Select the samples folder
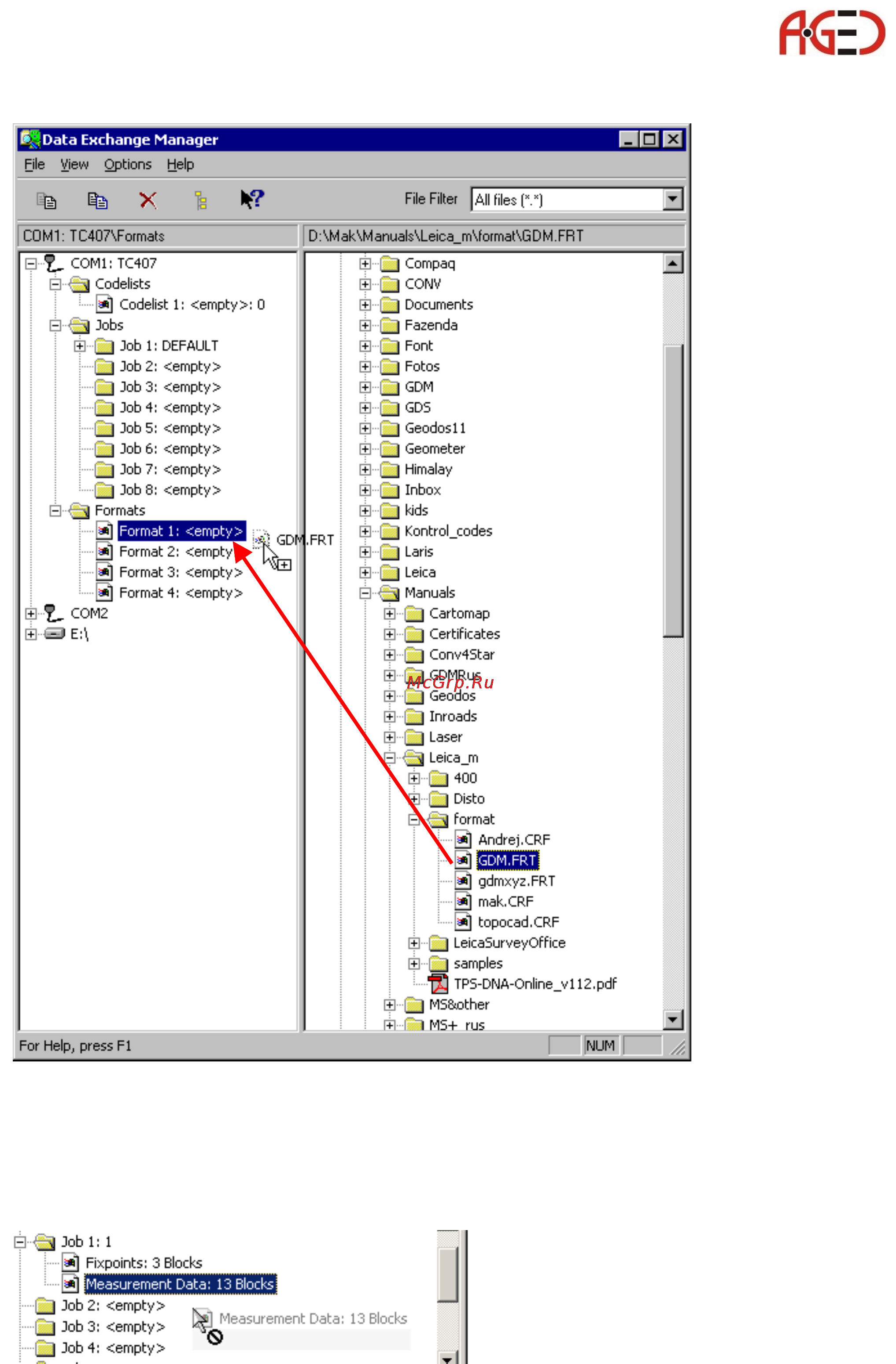Viewport: 896px width, 1364px height. pos(478,963)
